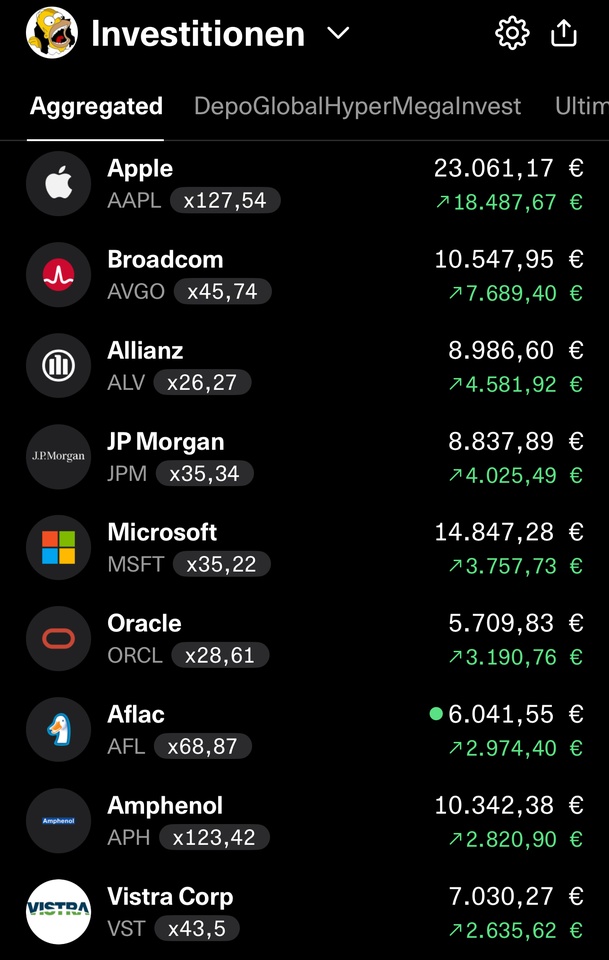Tap Broadcom gain amount 7.689,40 €
The width and height of the screenshot is (609, 960).
[x=516, y=293]
